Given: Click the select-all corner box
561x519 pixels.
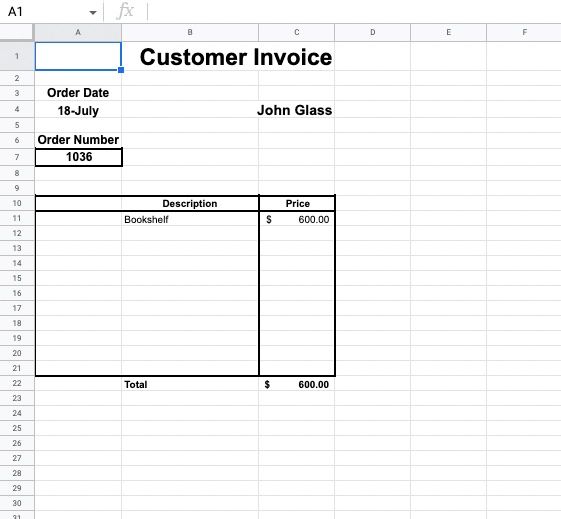Looking at the screenshot, I should click(17, 32).
